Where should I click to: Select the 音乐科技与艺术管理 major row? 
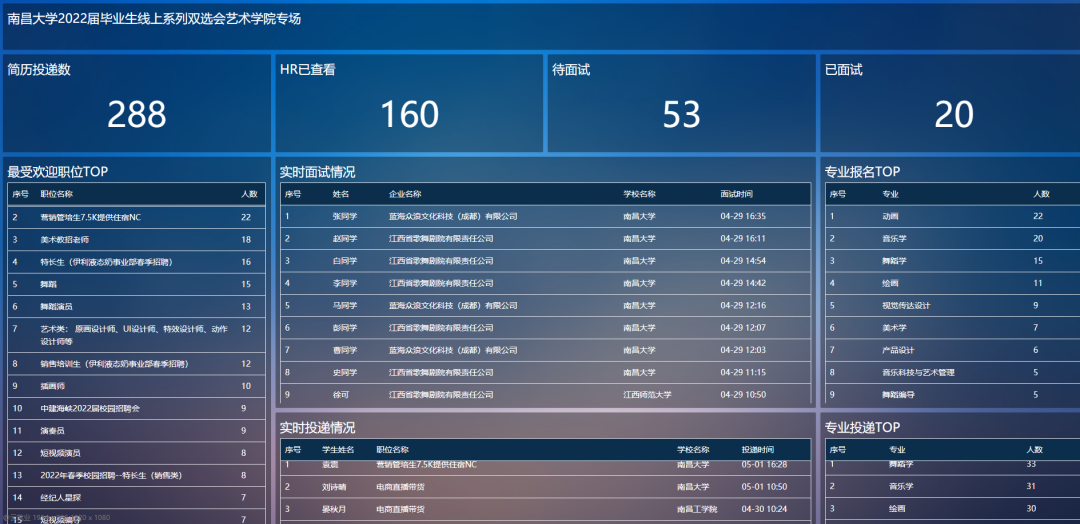click(918, 373)
